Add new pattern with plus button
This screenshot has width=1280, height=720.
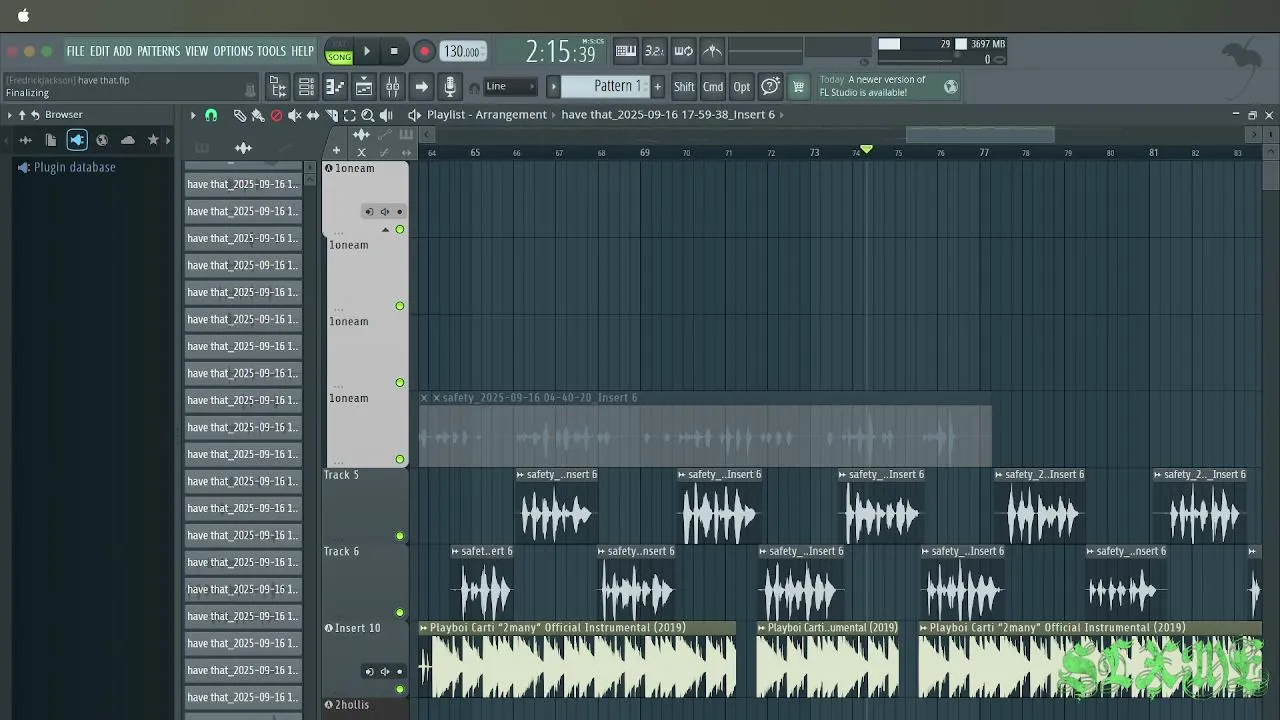click(657, 87)
